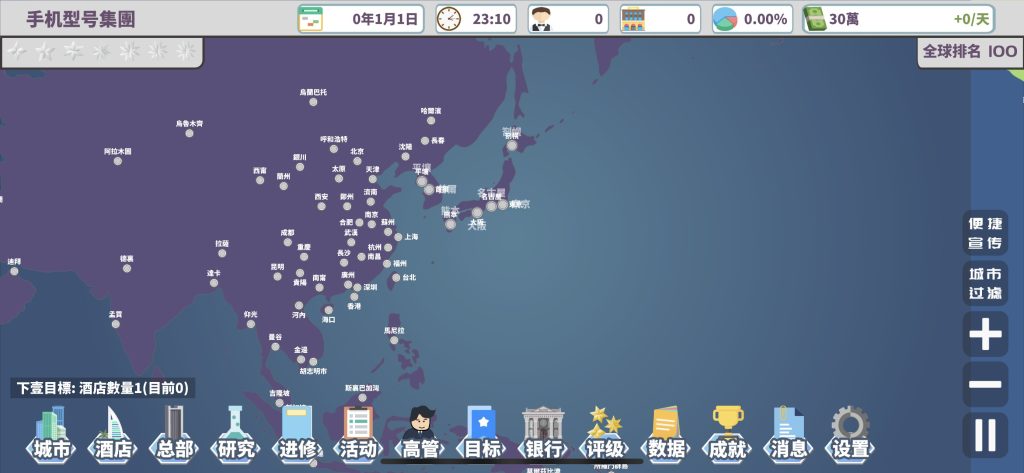Screen dimensions: 1024x473
Task: Select the 長春 city marker
Action: pos(425,140)
